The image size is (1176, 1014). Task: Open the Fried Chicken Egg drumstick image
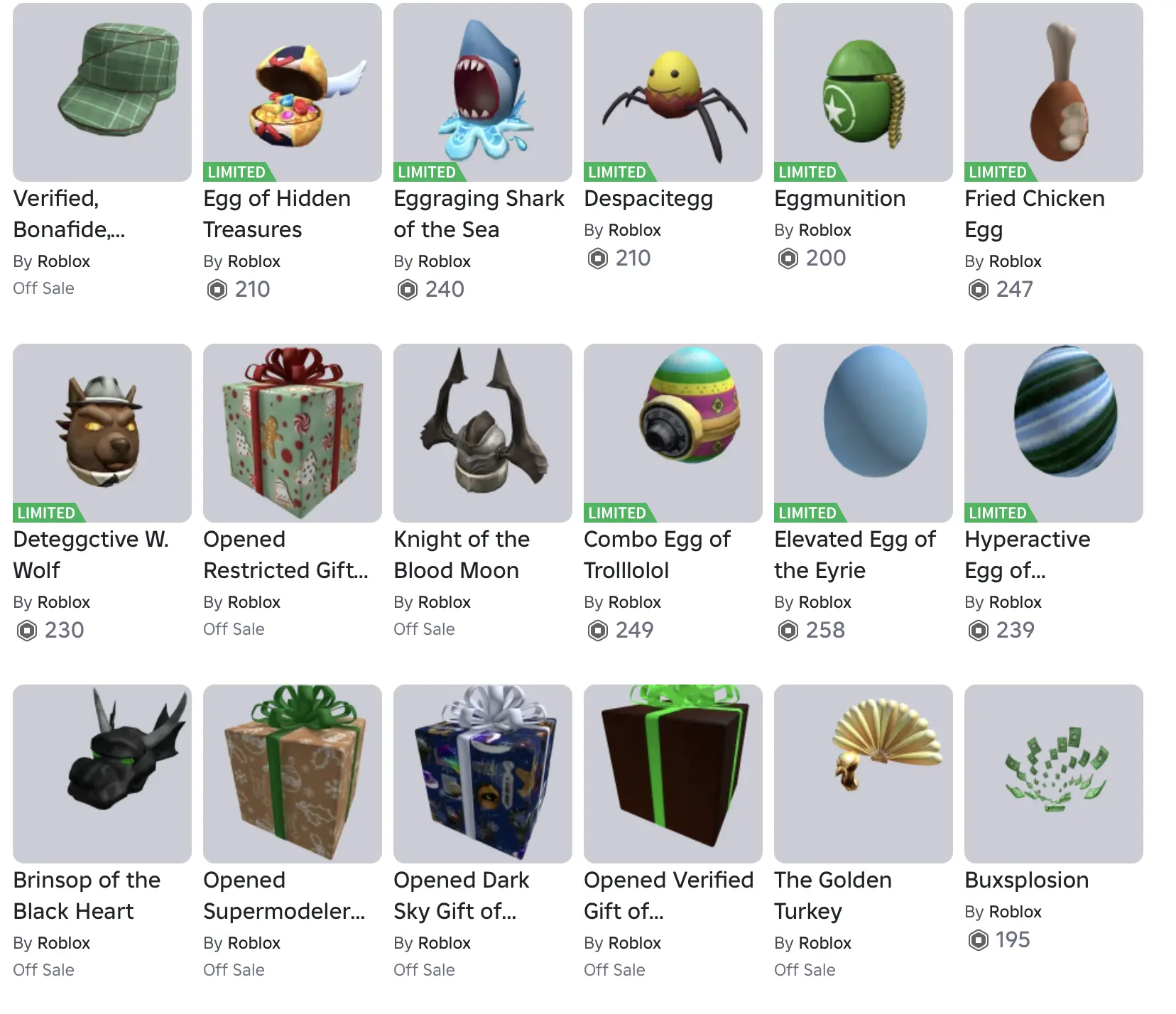1054,92
